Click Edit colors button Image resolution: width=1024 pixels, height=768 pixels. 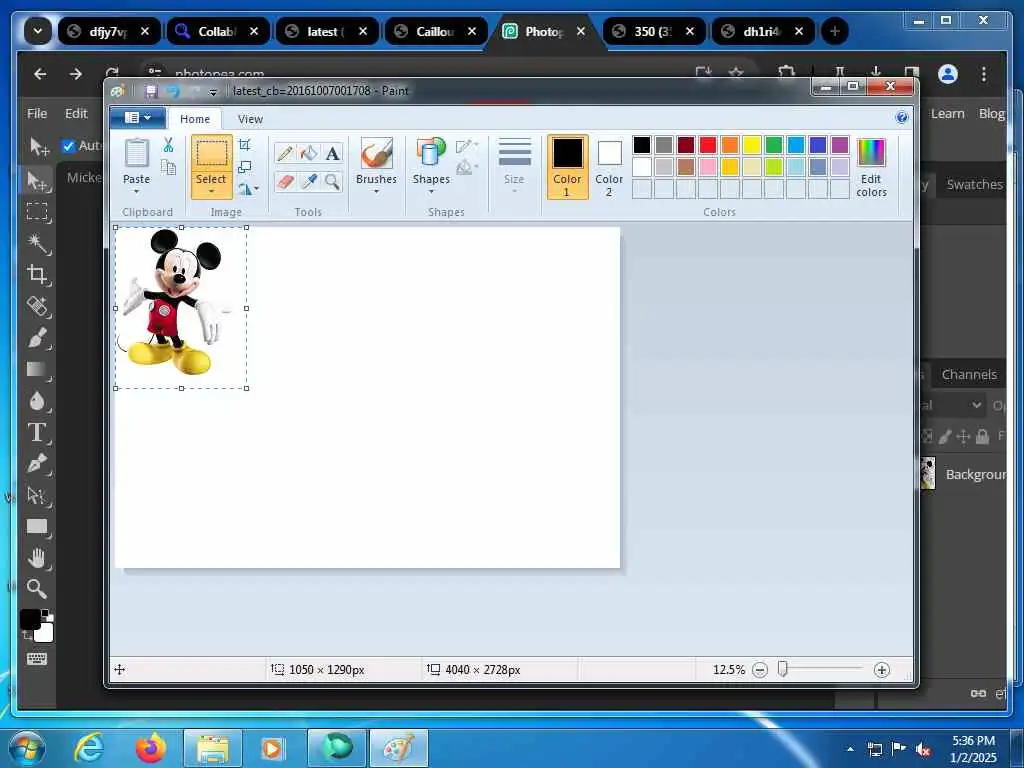871,167
